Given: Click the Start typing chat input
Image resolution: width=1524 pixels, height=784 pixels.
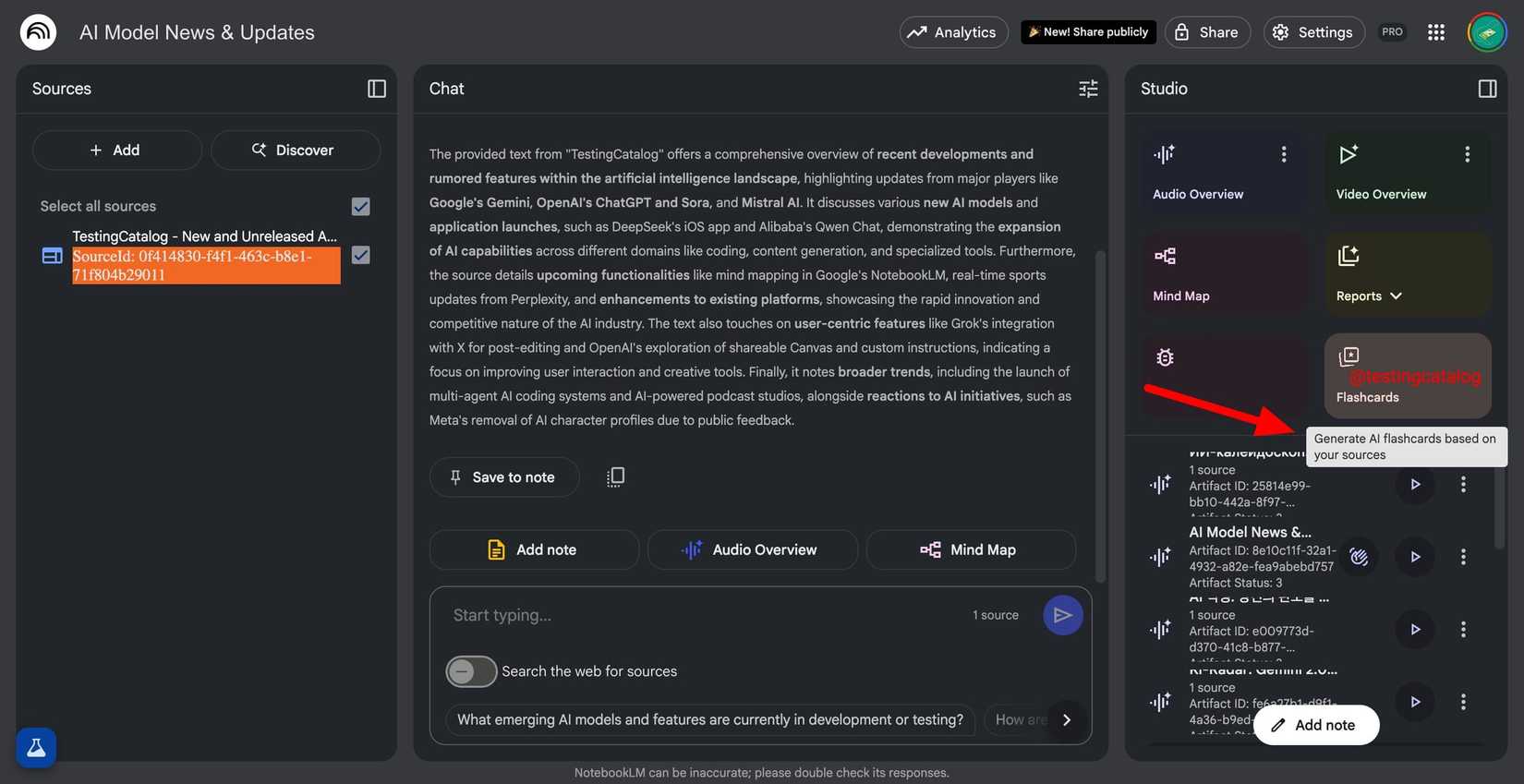Looking at the screenshot, I should point(647,613).
